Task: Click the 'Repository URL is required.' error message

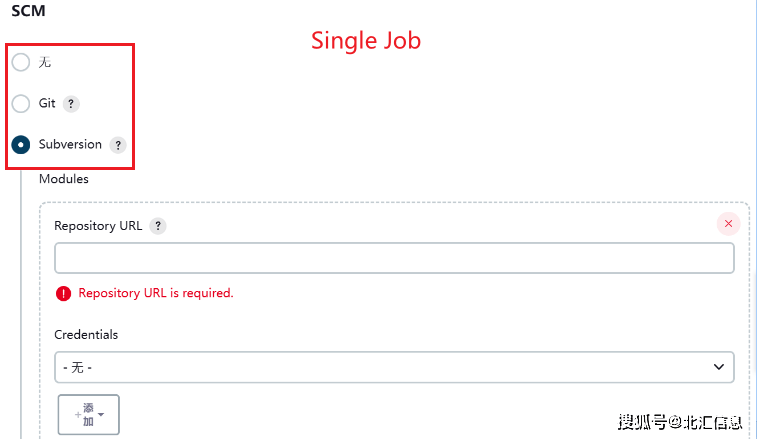Action: coord(156,293)
